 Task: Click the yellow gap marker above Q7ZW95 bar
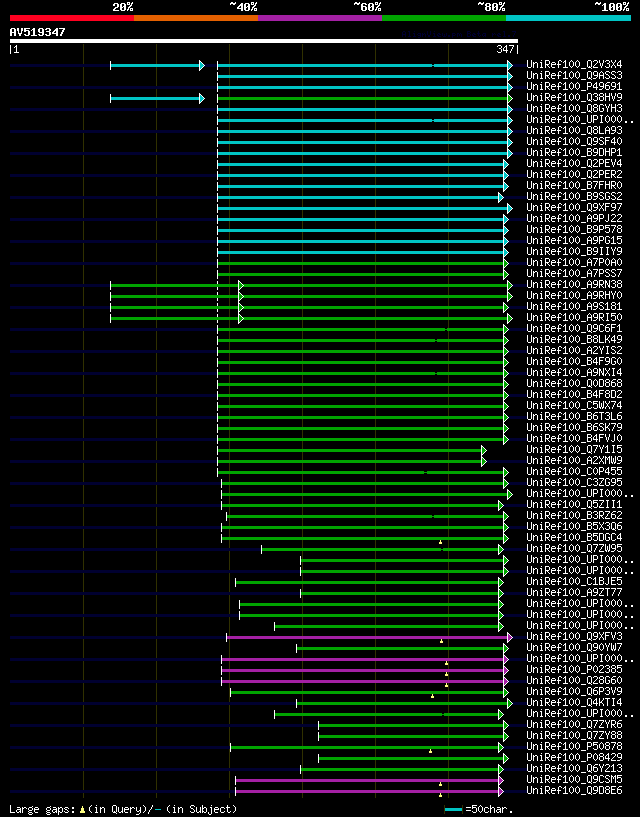[440, 542]
